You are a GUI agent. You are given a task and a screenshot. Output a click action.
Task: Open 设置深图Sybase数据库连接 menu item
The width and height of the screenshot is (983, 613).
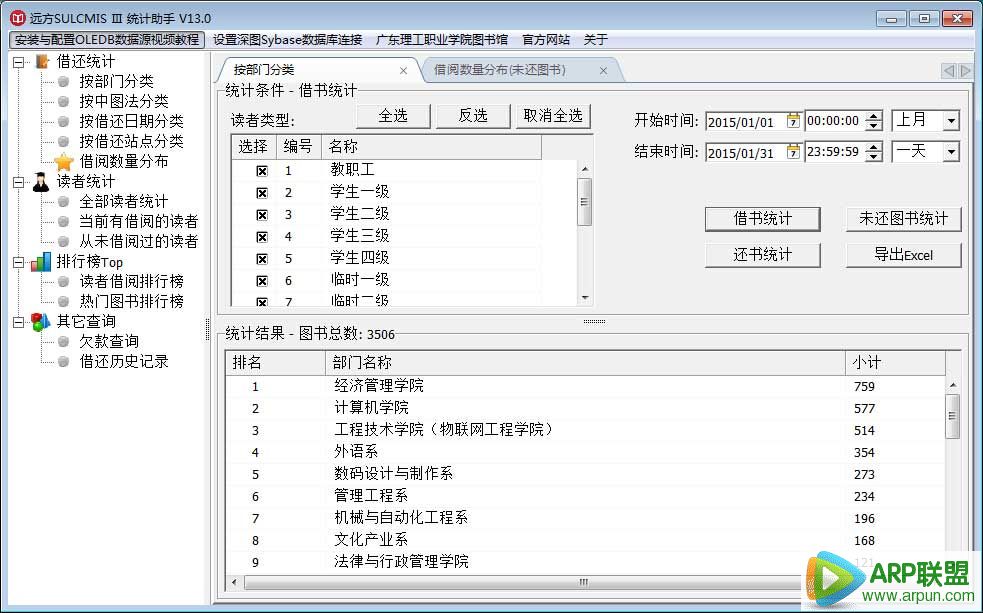click(288, 39)
